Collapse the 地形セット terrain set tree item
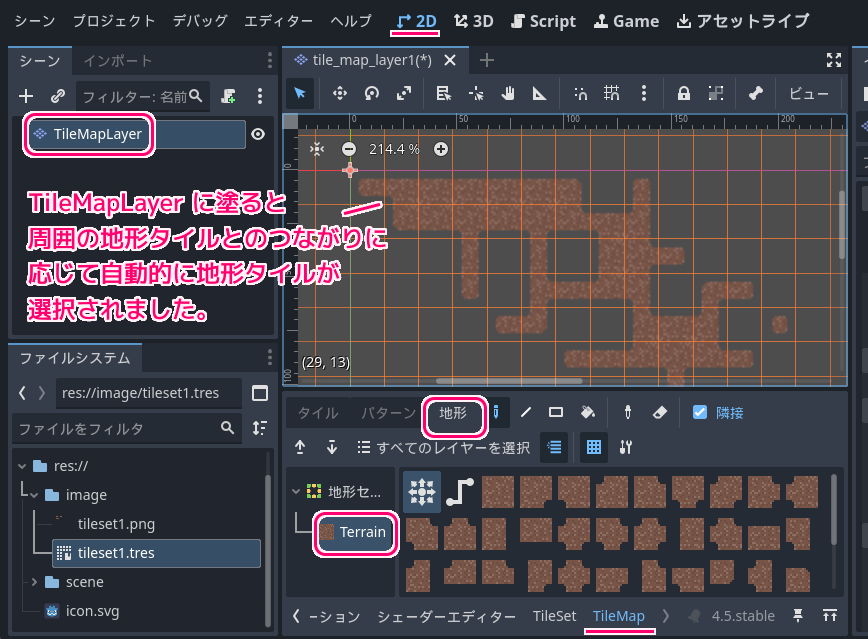Image resolution: width=868 pixels, height=639 pixels. pos(295,491)
